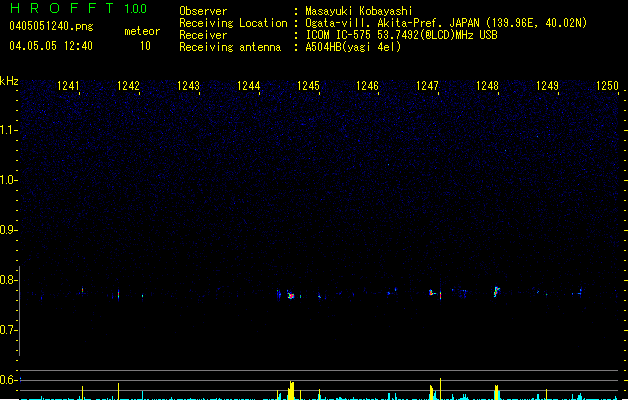Click the 1249 time axis marker
This screenshot has height=400, width=629.
click(x=548, y=86)
